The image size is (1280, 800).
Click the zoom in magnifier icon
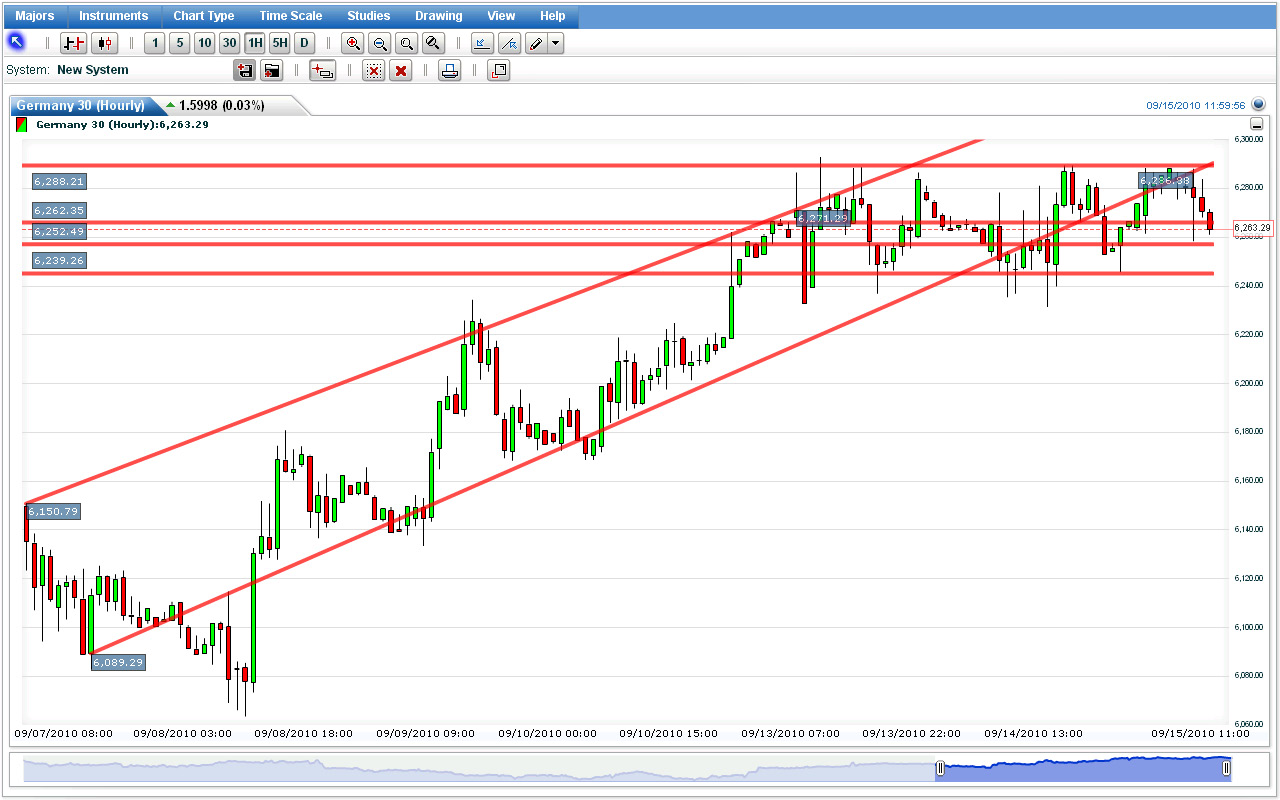tap(353, 43)
